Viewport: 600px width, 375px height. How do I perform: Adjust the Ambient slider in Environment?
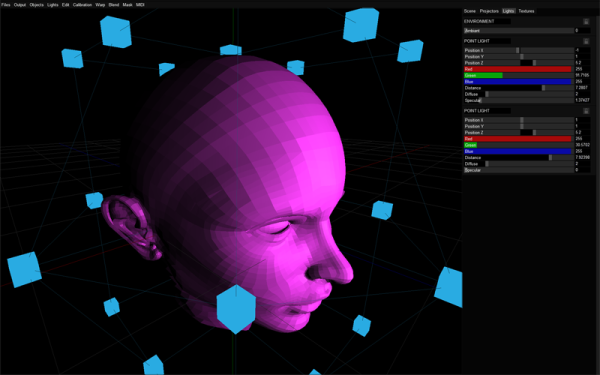(518, 31)
